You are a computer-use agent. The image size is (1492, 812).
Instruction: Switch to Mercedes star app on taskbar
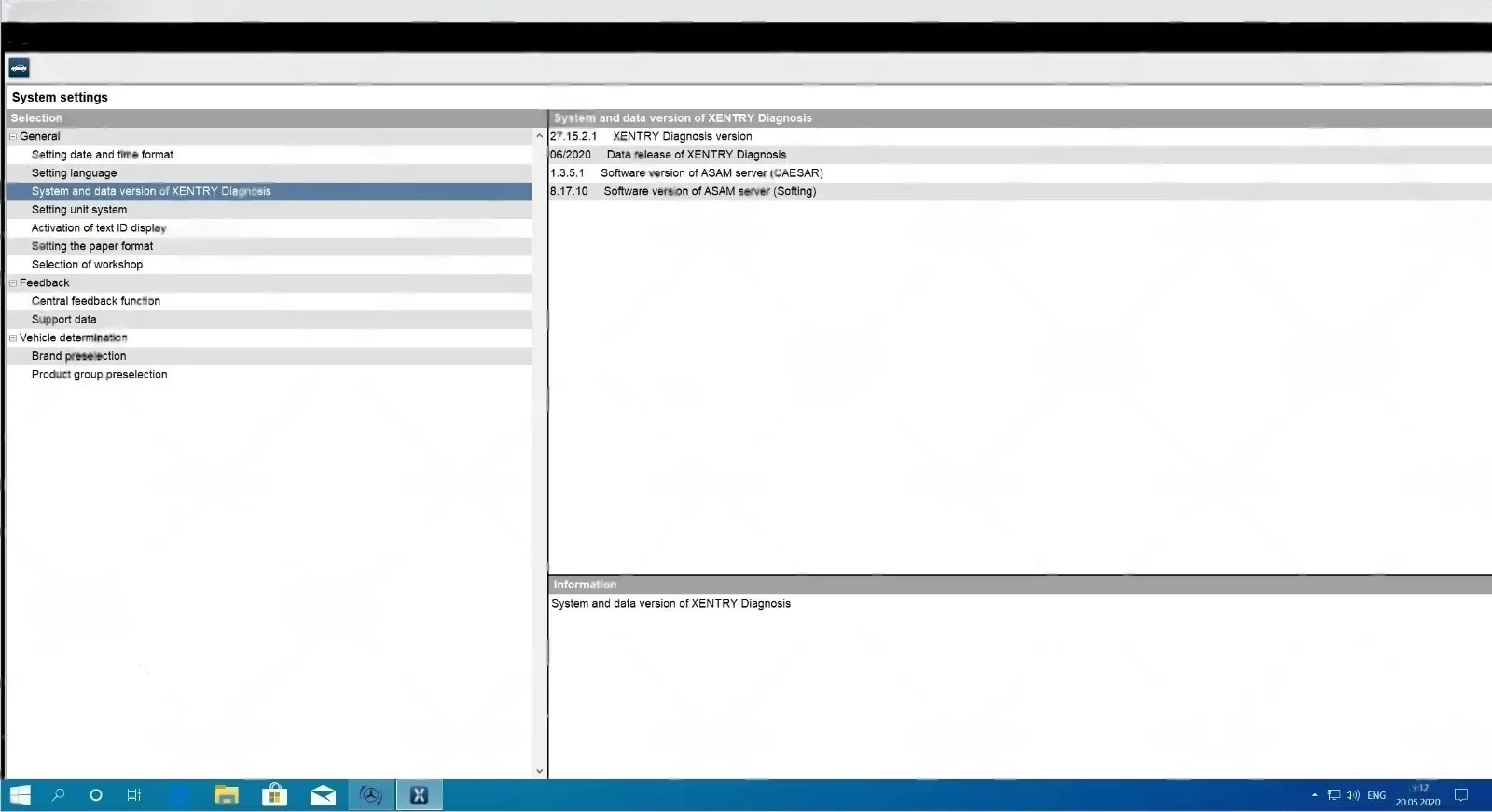coord(371,795)
